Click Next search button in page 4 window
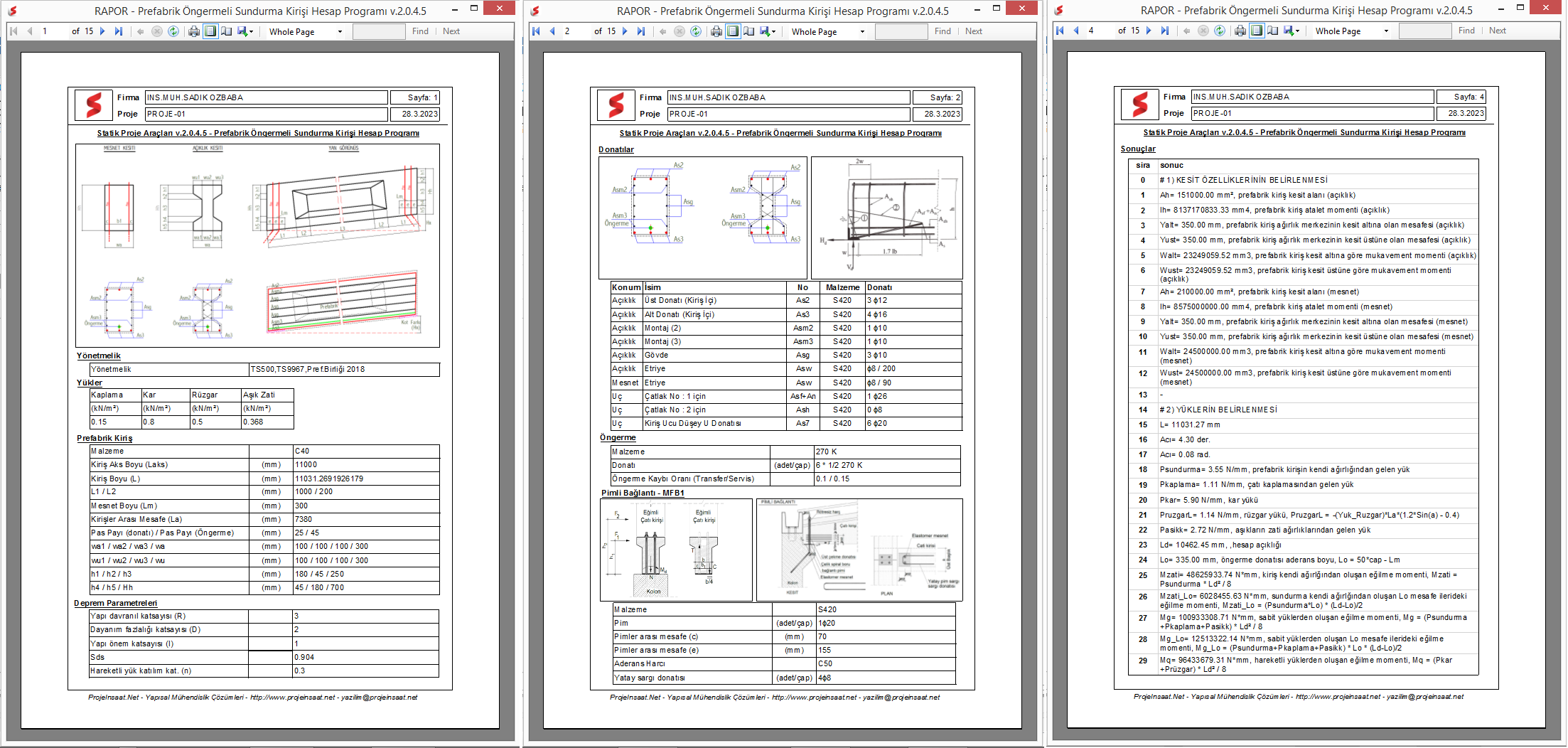 1498,31
